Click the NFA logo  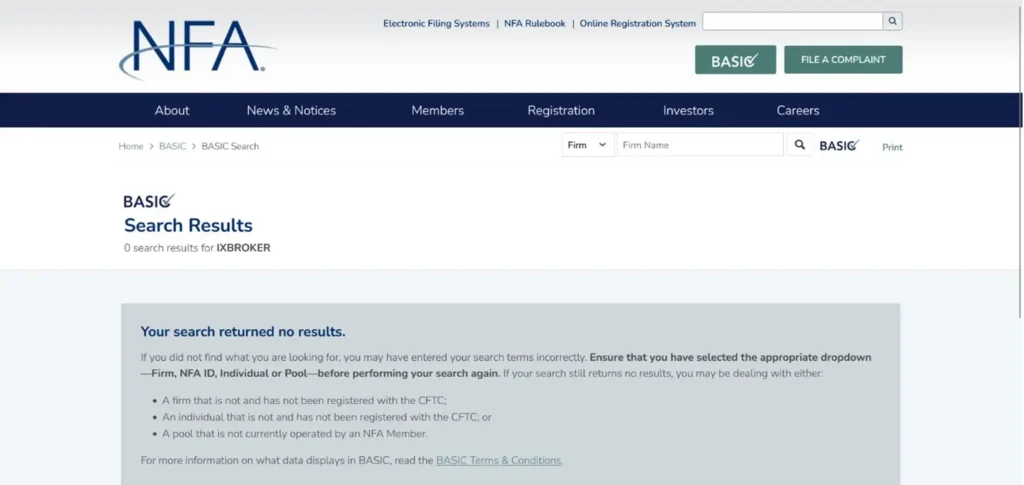197,49
